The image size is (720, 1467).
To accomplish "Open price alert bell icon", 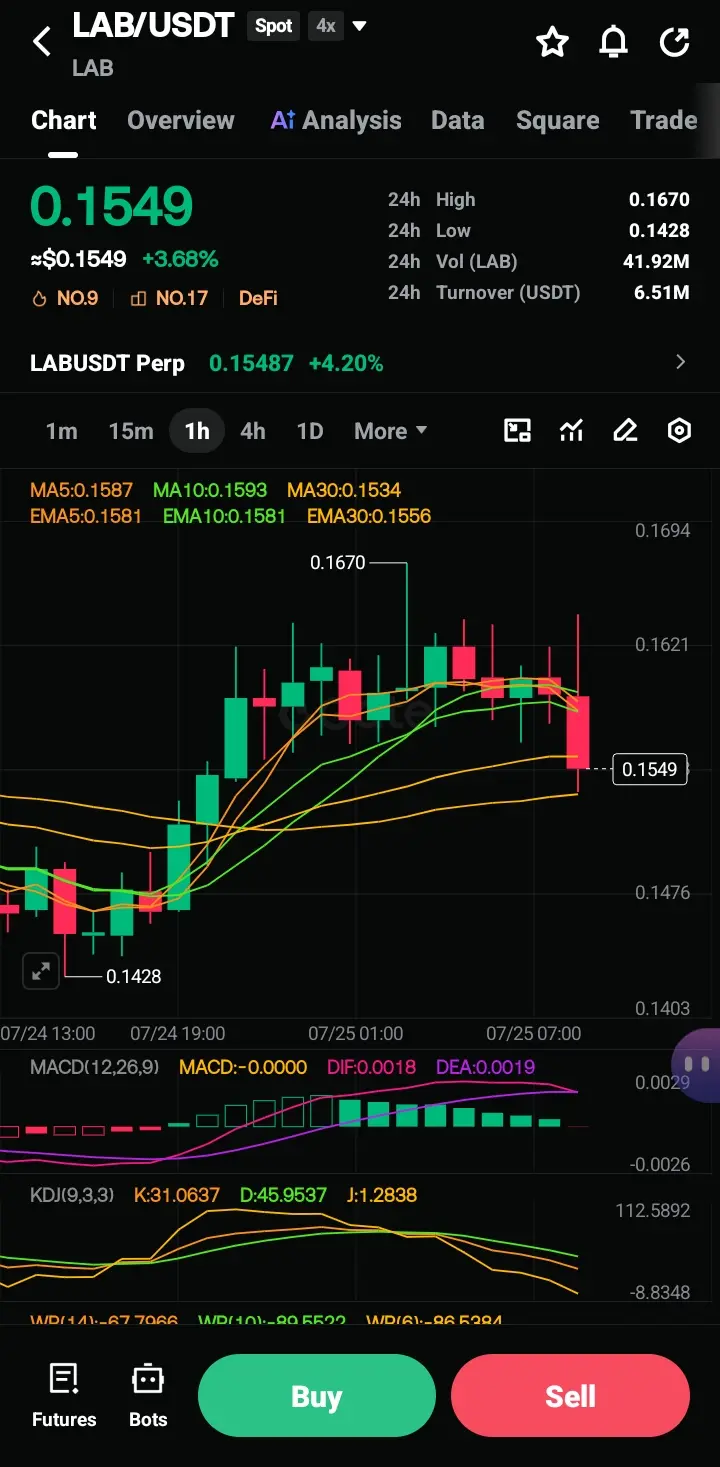I will [613, 42].
